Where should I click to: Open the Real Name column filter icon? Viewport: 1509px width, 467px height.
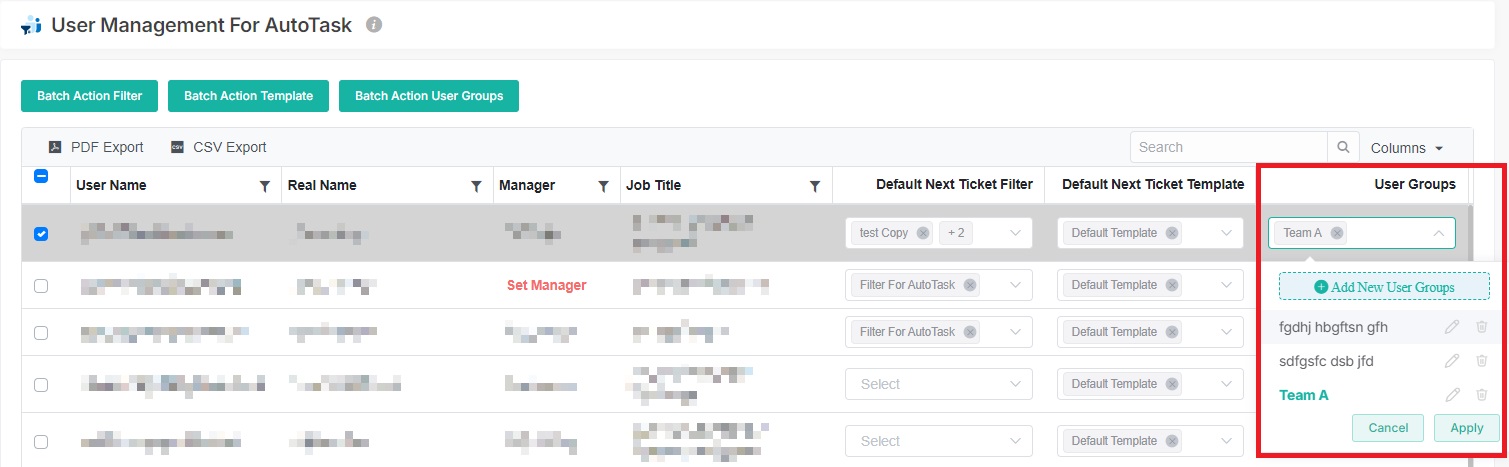coord(476,186)
